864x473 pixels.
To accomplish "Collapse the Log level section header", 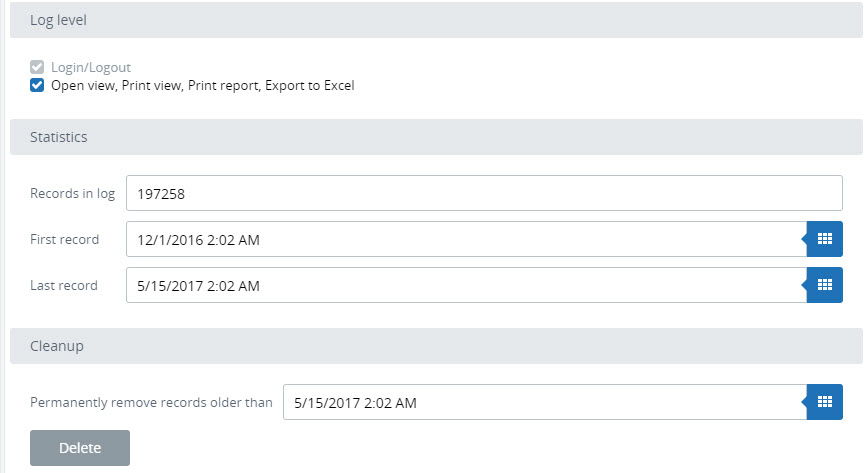I will click(436, 20).
